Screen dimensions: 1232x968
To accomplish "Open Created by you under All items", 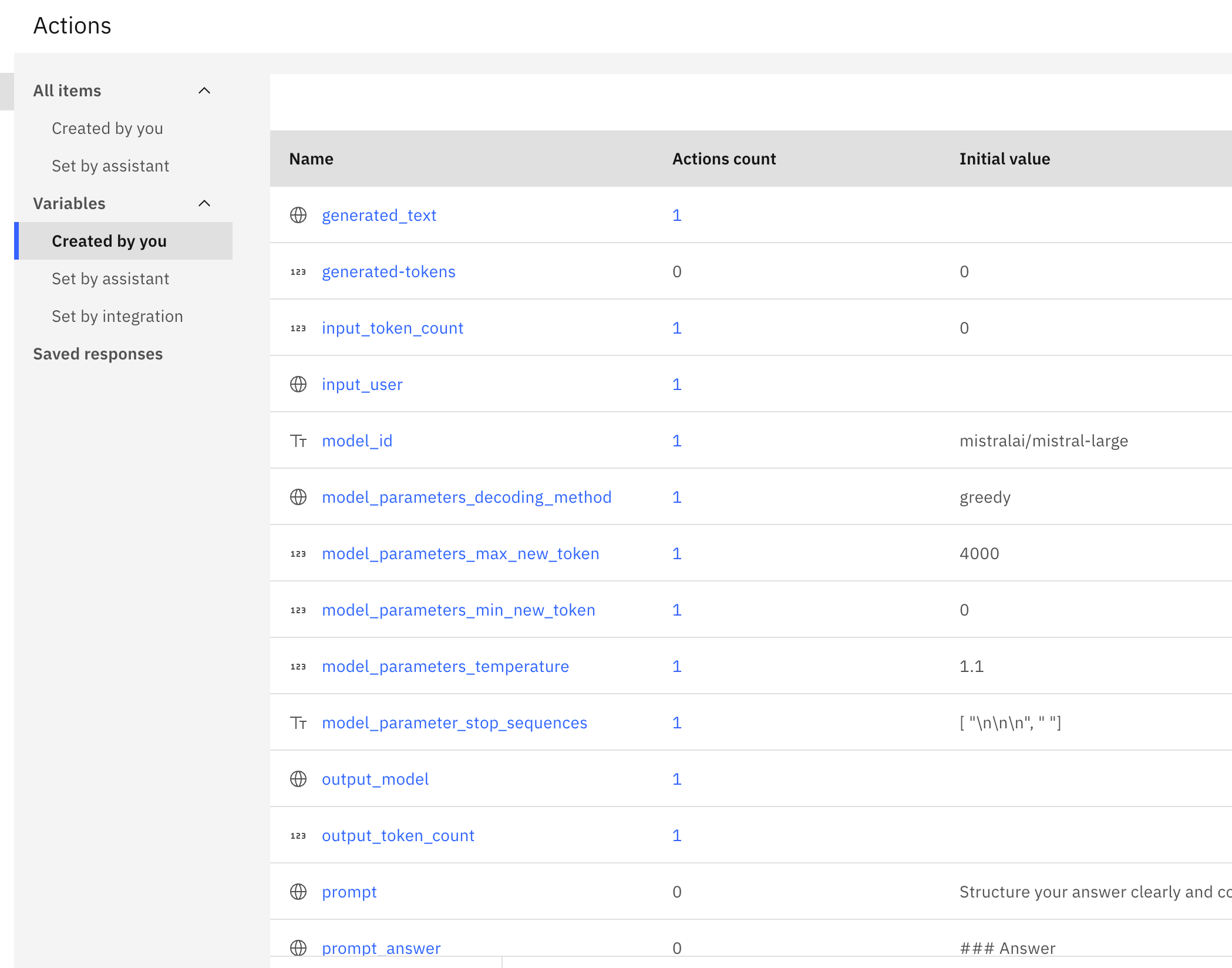I will [x=107, y=128].
